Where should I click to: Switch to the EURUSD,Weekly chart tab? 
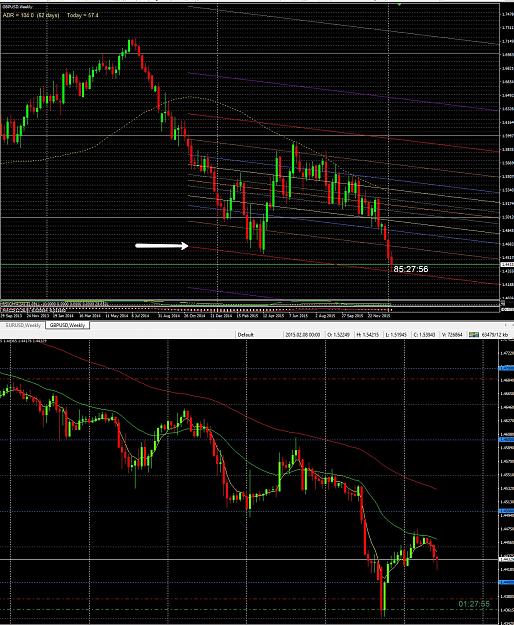click(22, 325)
